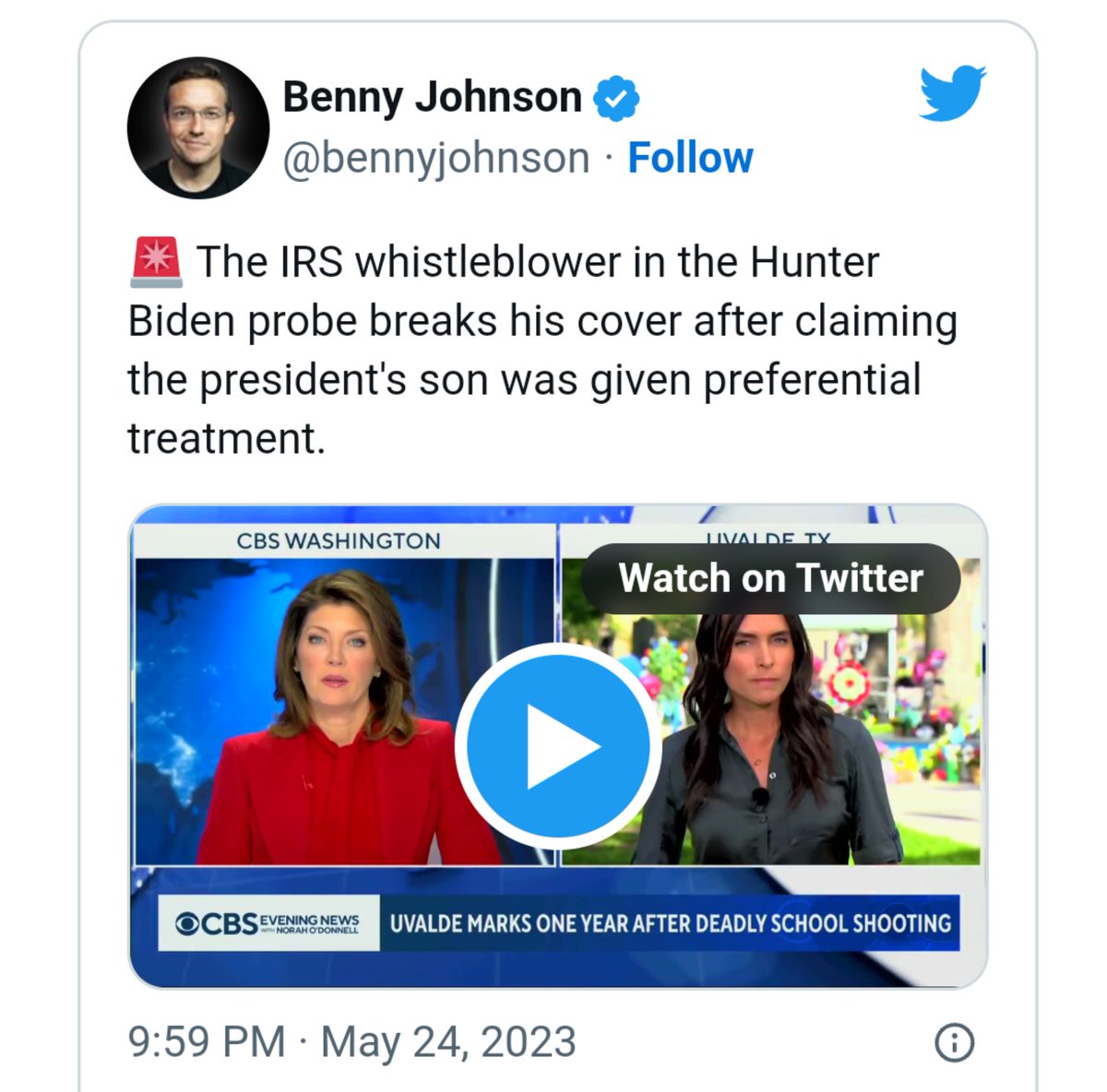This screenshot has width=1107, height=1092.
Task: Click the partially hidden UVALDE TX label
Action: pyautogui.click(x=768, y=538)
